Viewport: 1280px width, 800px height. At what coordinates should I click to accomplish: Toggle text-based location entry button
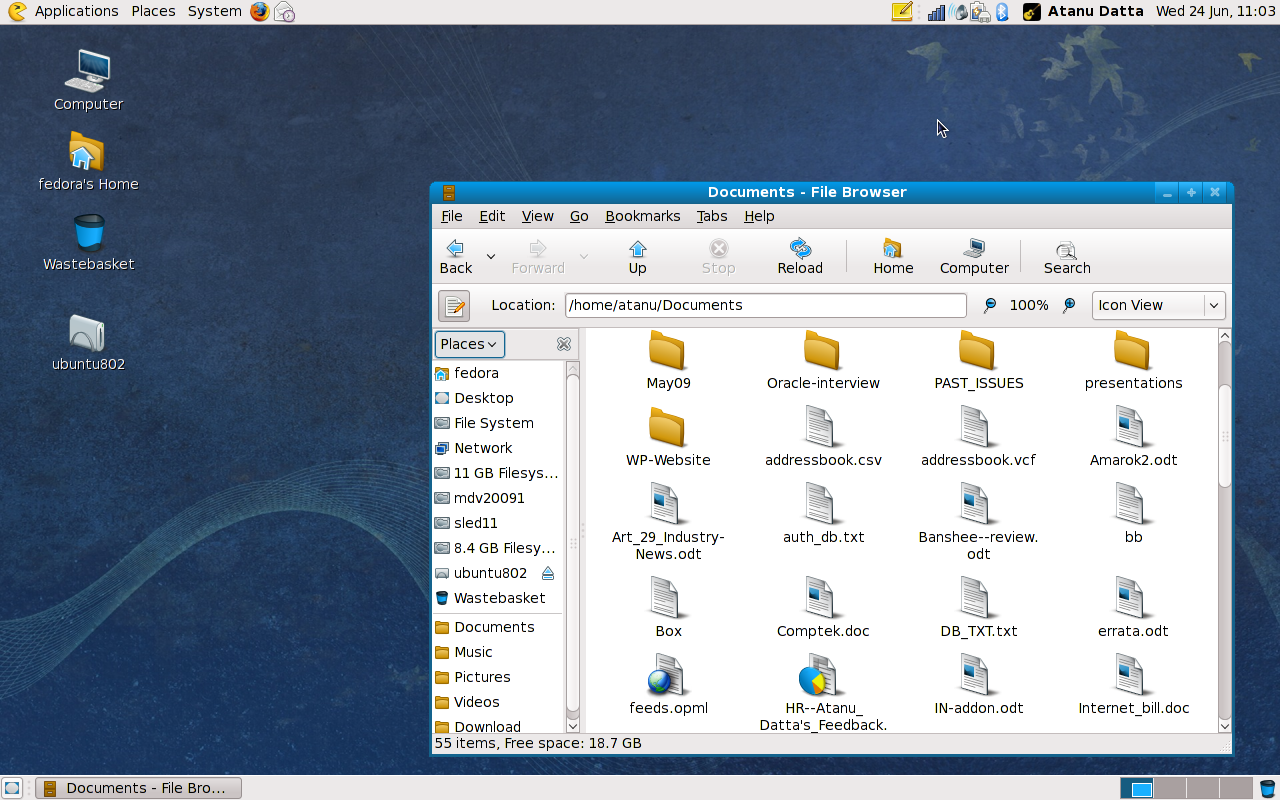(x=454, y=306)
